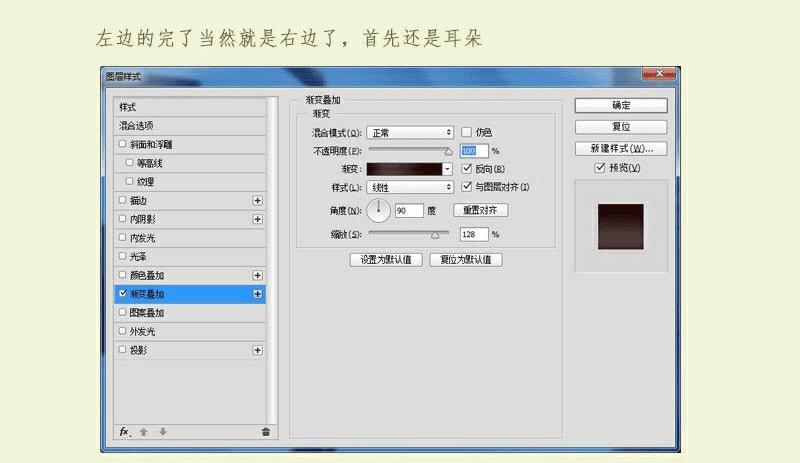Image resolution: width=800 pixels, height=463 pixels.
Task: Add another 内阴影 effect with plus icon
Action: (x=258, y=219)
